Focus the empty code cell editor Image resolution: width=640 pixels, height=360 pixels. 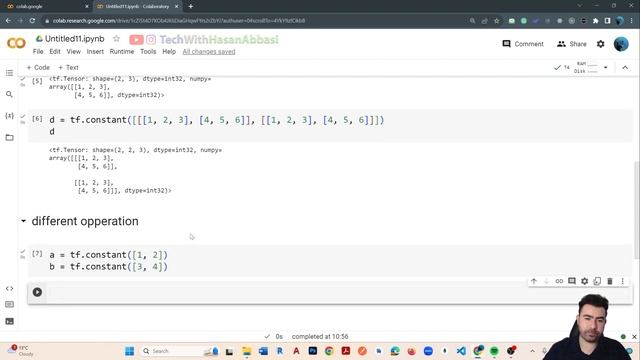(x=339, y=292)
